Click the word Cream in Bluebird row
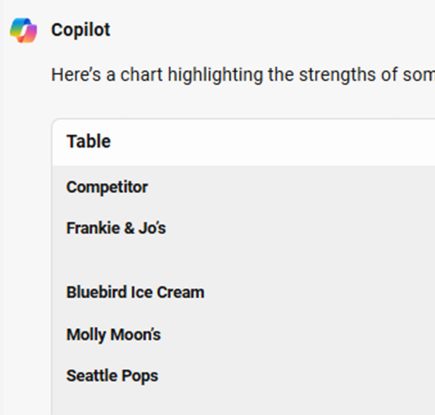The width and height of the screenshot is (435, 415). (x=180, y=292)
